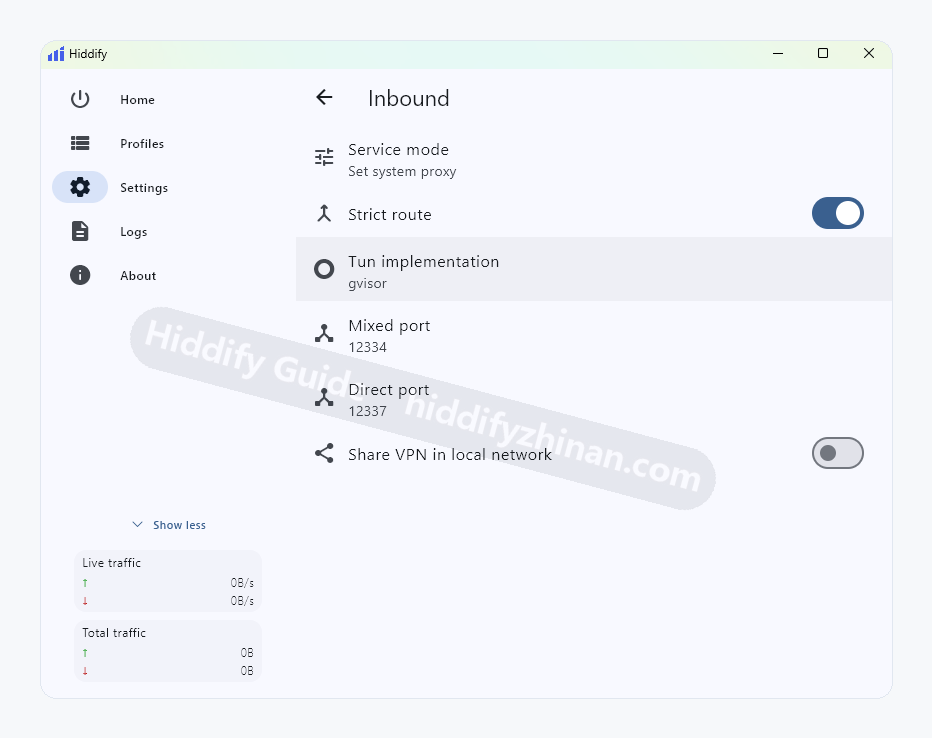This screenshot has height=738, width=932.
Task: Click the Service mode sliders icon
Action: tap(324, 157)
